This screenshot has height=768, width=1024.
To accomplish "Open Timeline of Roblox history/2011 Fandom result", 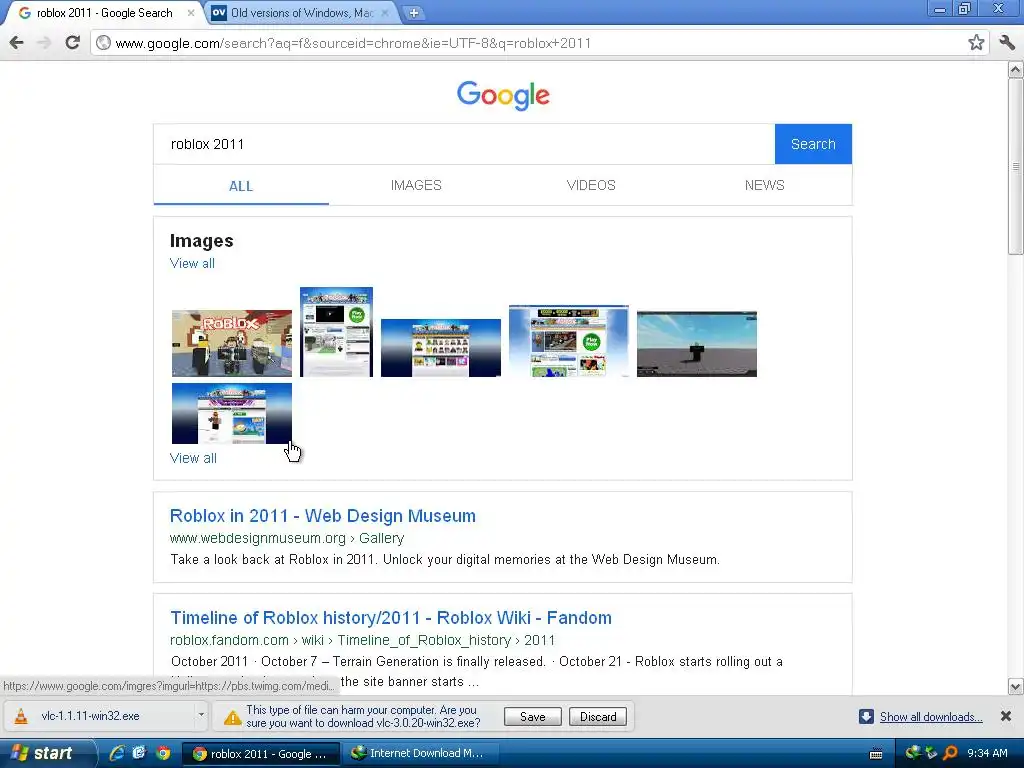I will [391, 618].
